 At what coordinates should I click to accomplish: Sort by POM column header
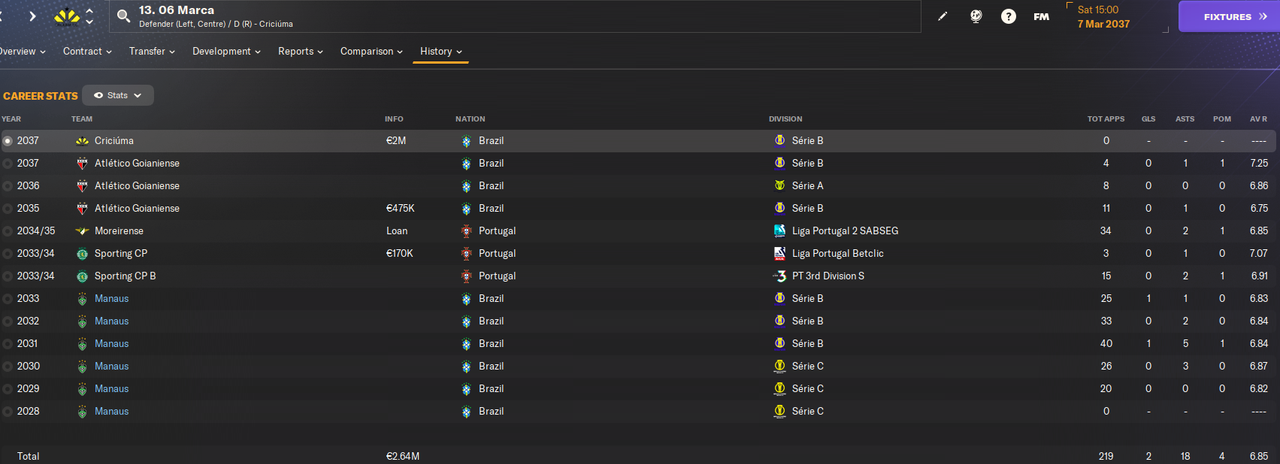(1222, 119)
